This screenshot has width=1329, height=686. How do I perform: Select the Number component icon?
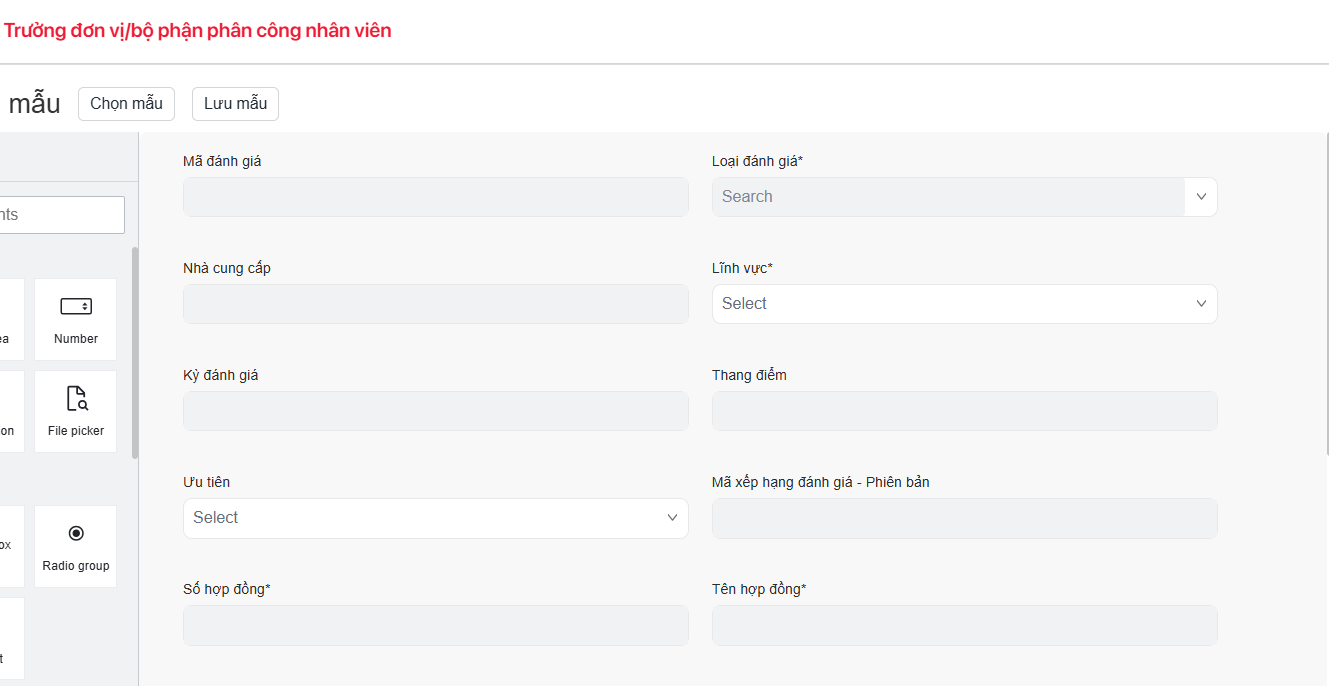[x=76, y=319]
